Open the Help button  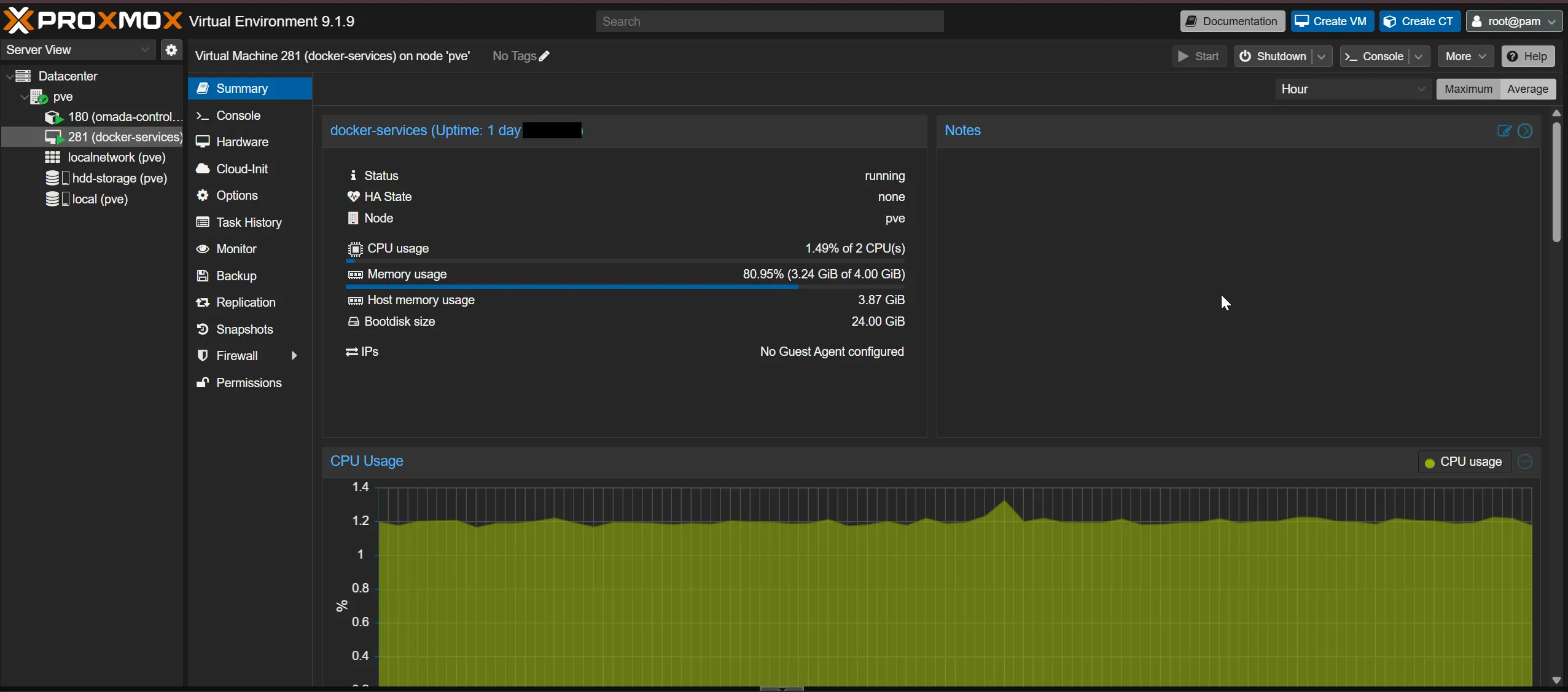[1528, 57]
